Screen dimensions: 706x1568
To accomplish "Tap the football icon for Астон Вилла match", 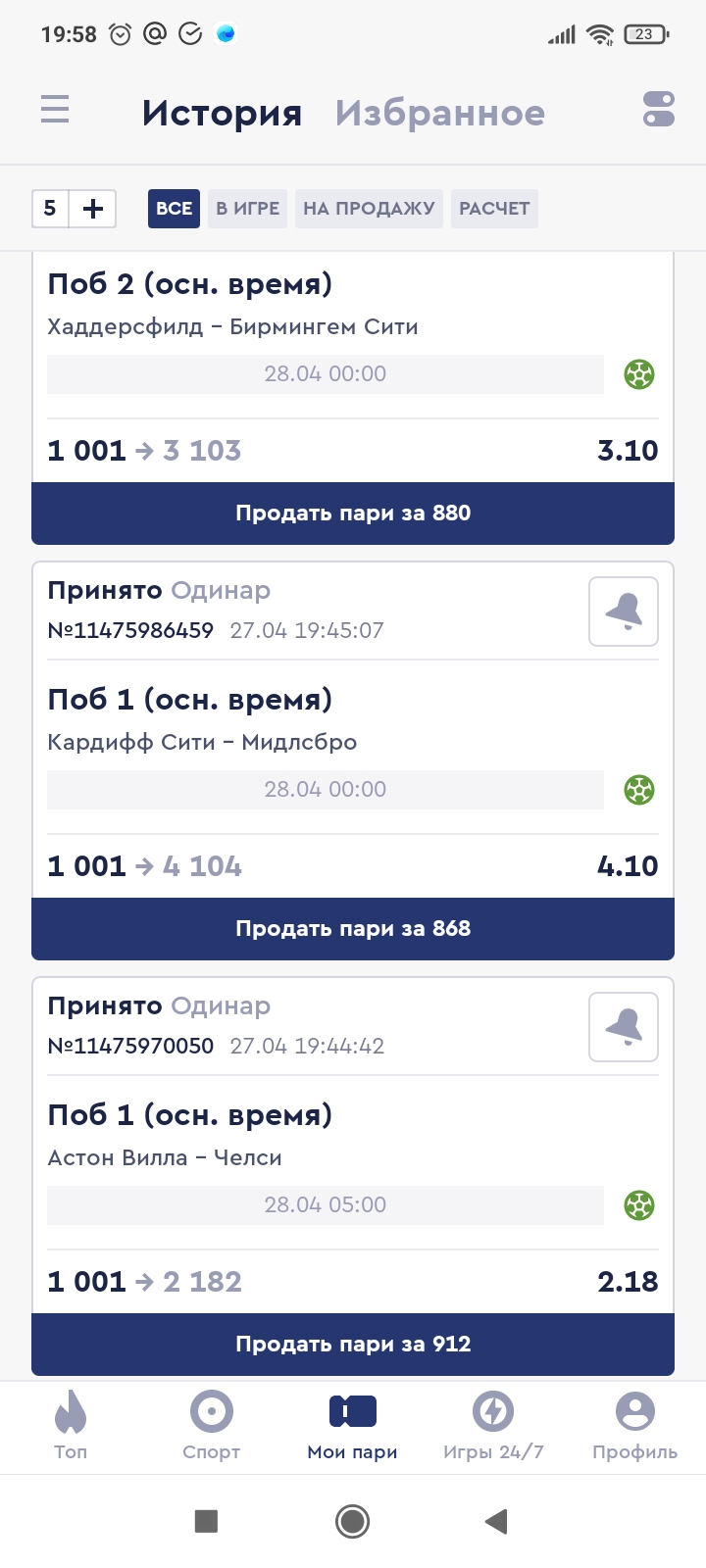I will [639, 1205].
